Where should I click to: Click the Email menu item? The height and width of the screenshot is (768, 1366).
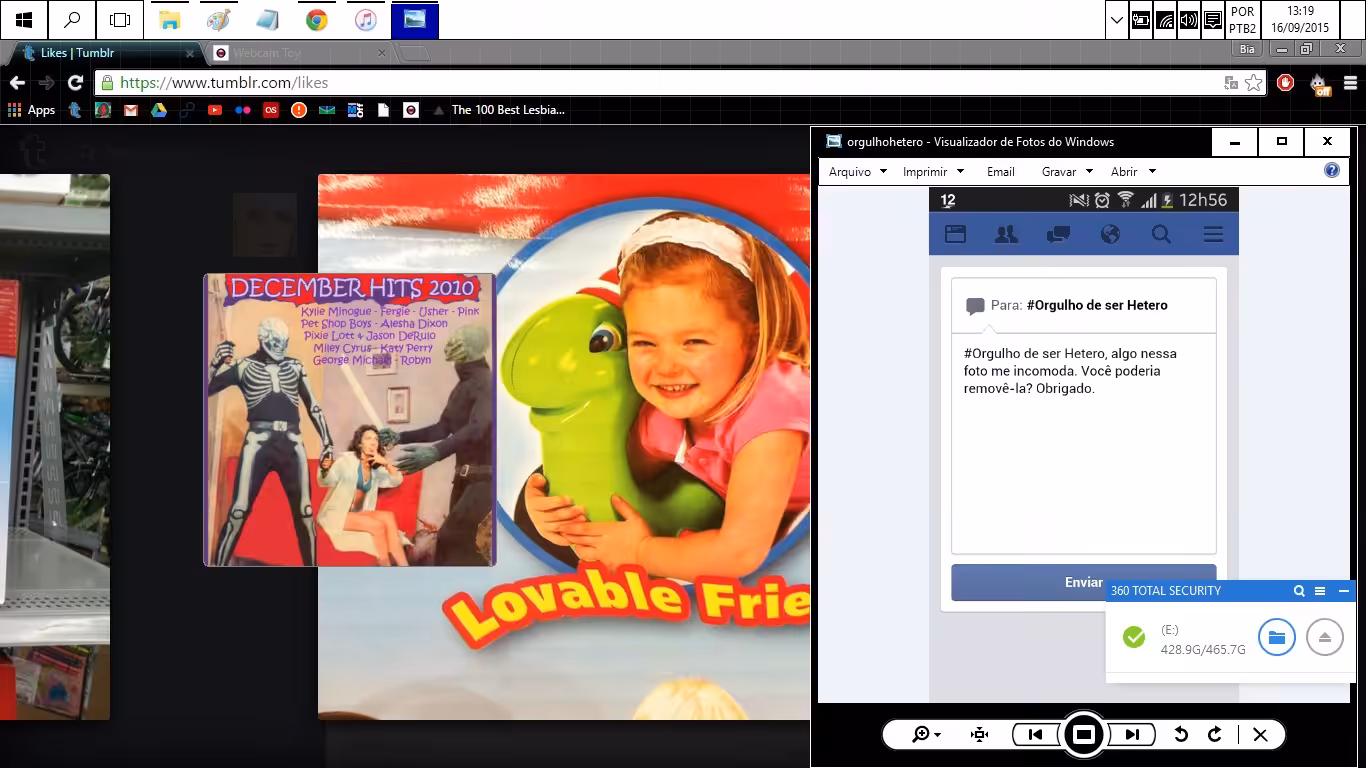pos(1001,172)
